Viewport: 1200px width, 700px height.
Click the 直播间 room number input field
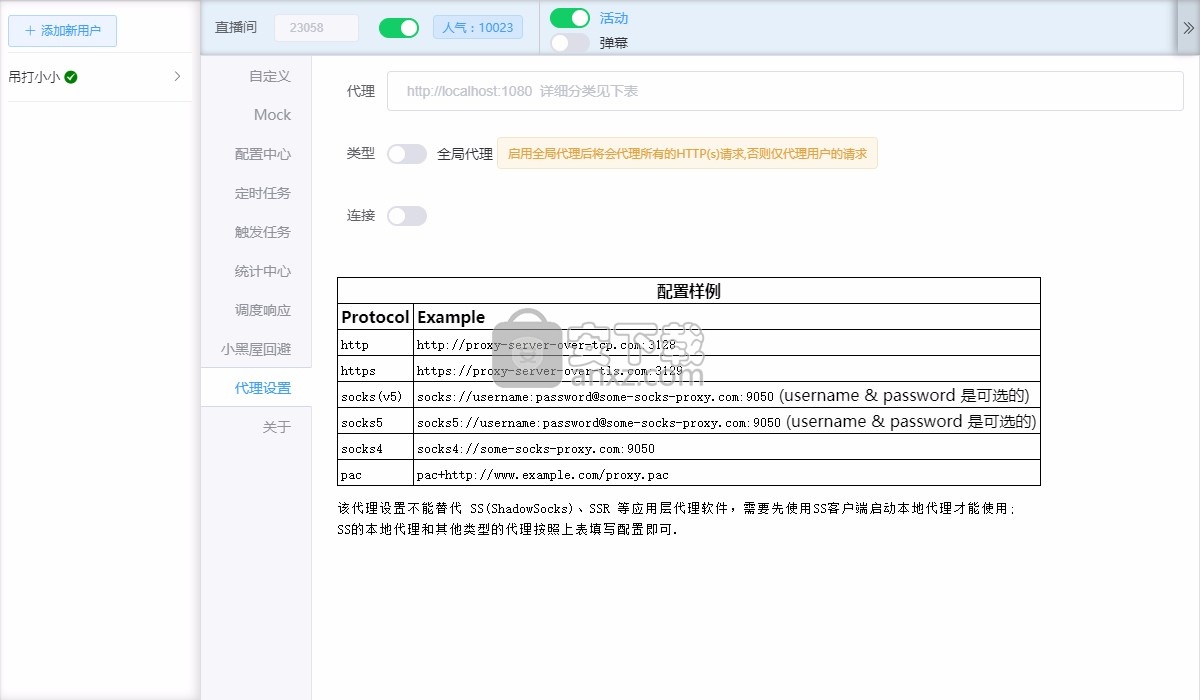316,28
